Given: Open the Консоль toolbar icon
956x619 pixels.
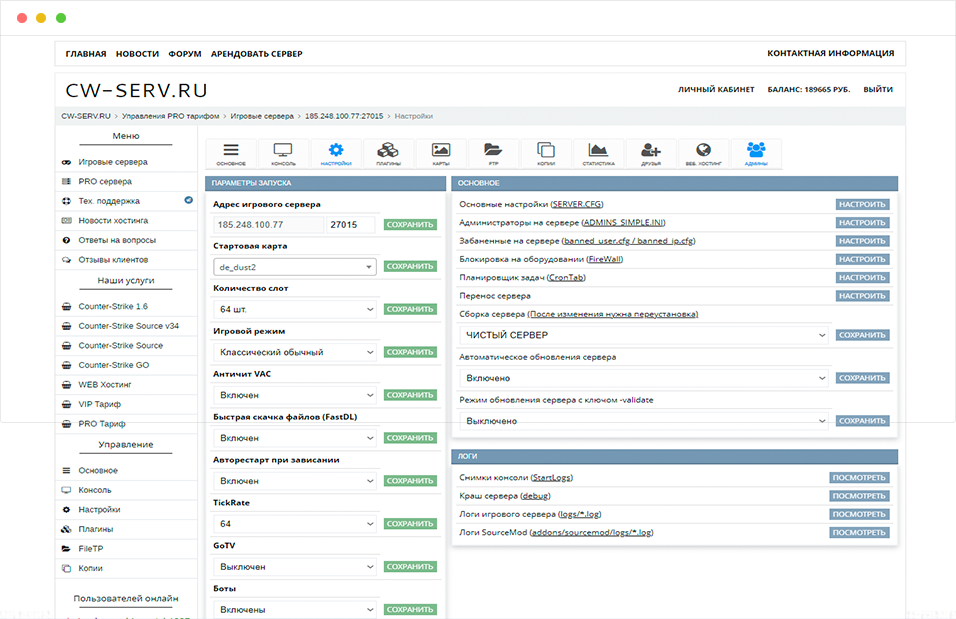Looking at the screenshot, I should point(283,153).
